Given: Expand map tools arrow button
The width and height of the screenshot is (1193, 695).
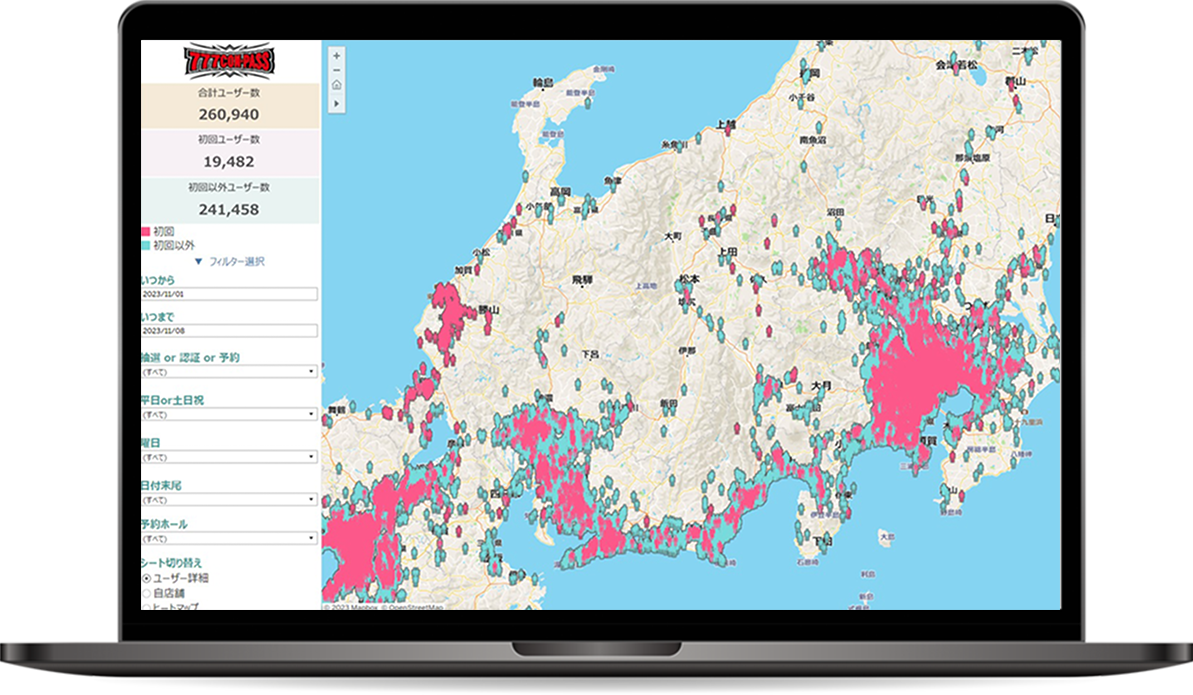Looking at the screenshot, I should pyautogui.click(x=336, y=102).
